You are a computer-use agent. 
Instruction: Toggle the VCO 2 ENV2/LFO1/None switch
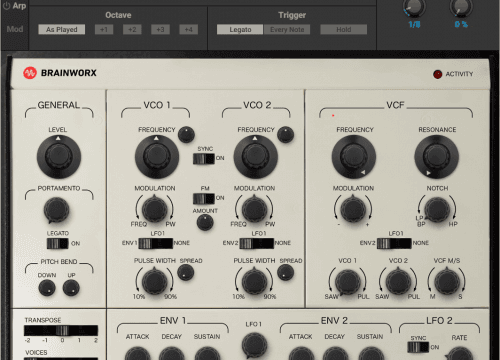pyautogui.click(x=256, y=243)
